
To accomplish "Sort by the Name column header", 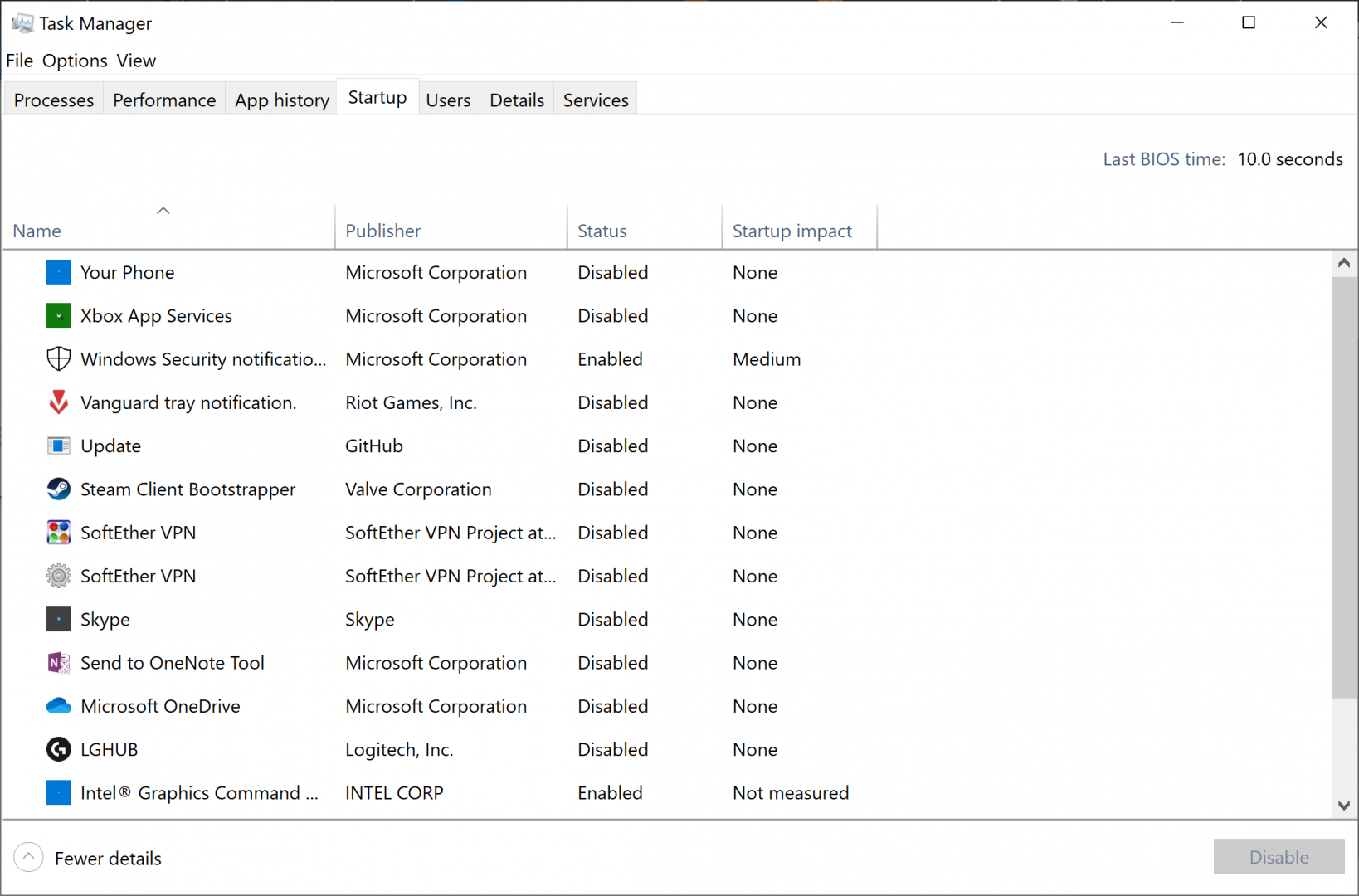I will tap(37, 231).
